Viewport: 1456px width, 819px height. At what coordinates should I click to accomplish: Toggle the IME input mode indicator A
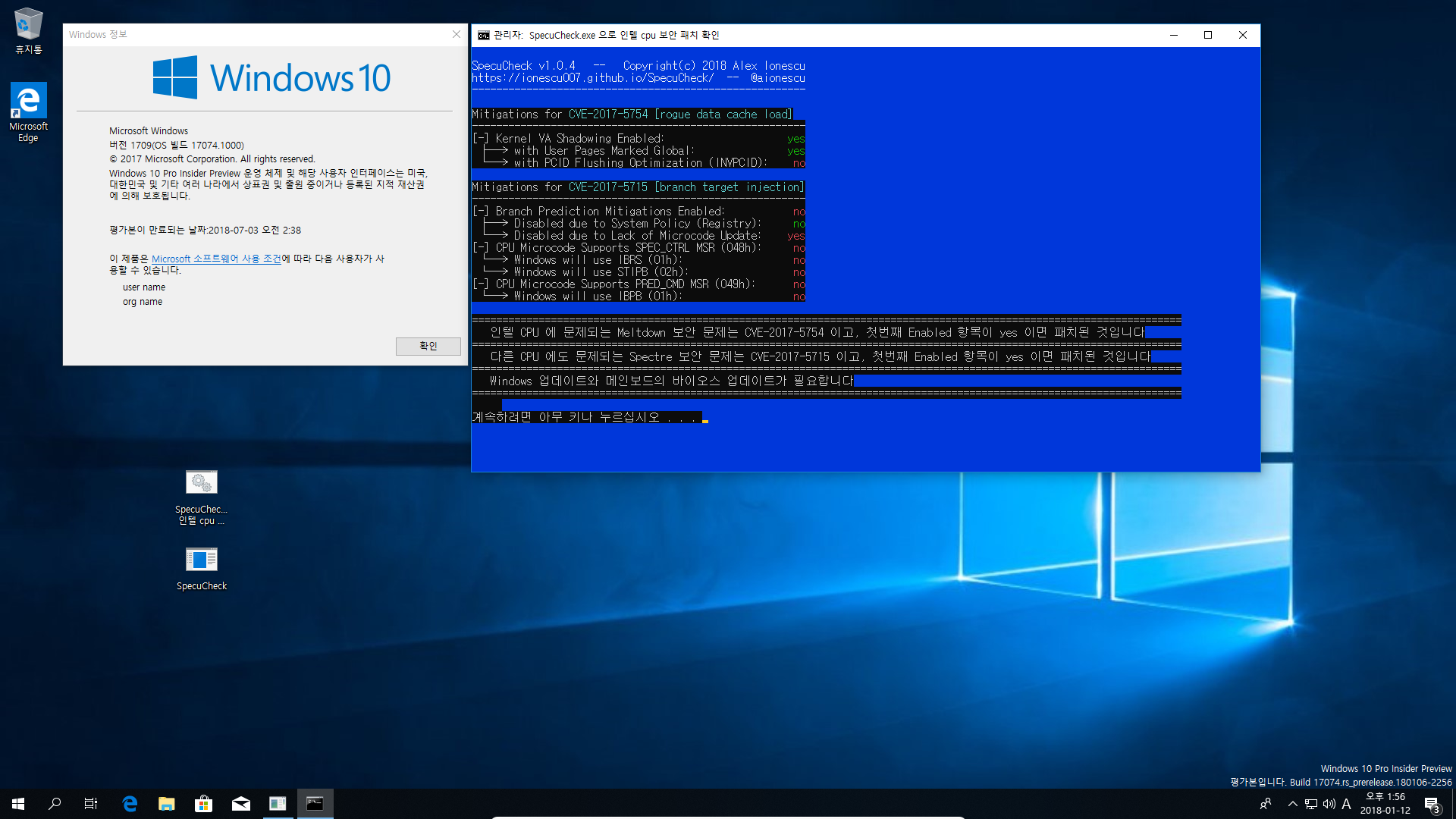point(1347,804)
